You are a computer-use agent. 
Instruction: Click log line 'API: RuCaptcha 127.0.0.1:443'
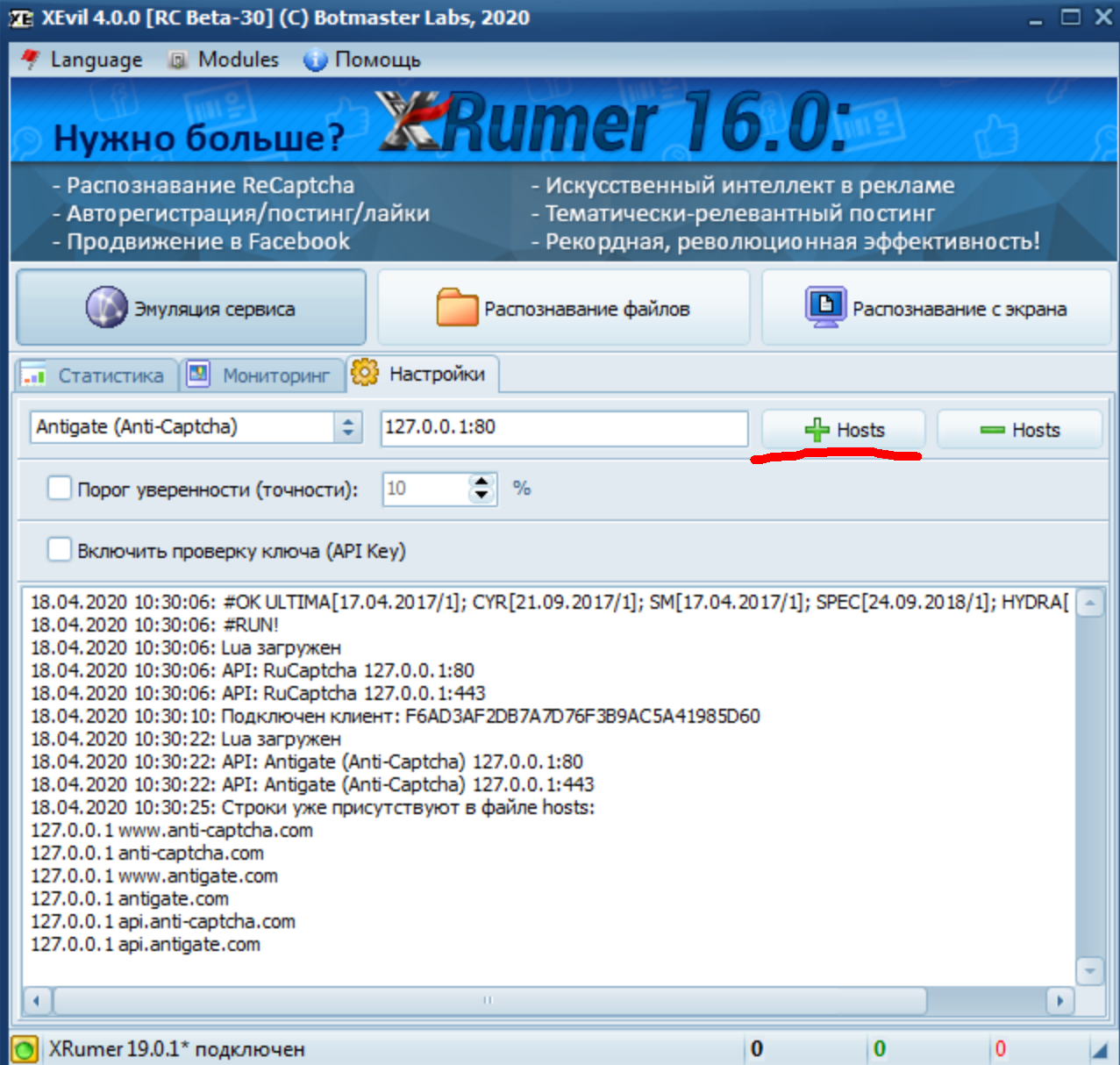(x=258, y=693)
